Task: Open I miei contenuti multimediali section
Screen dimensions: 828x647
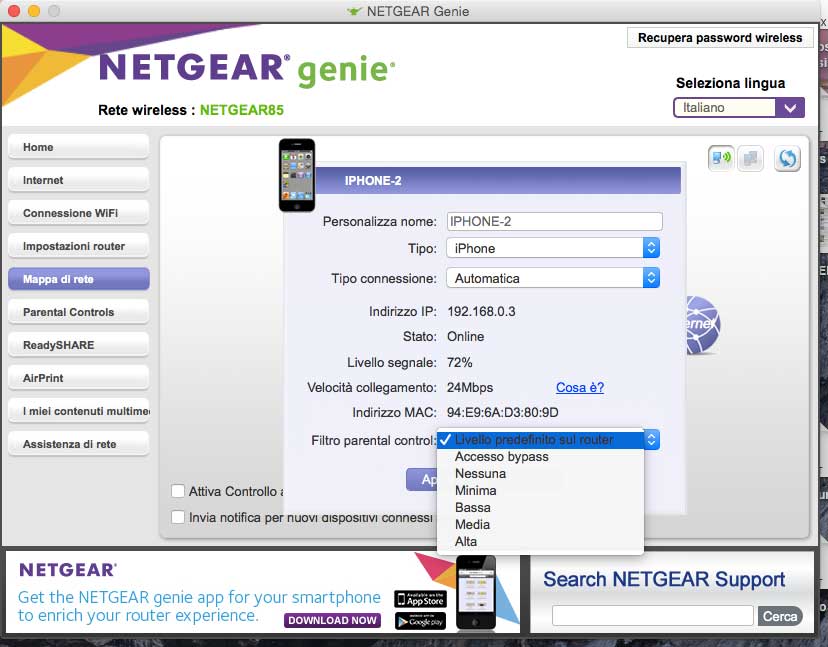Action: pos(79,411)
